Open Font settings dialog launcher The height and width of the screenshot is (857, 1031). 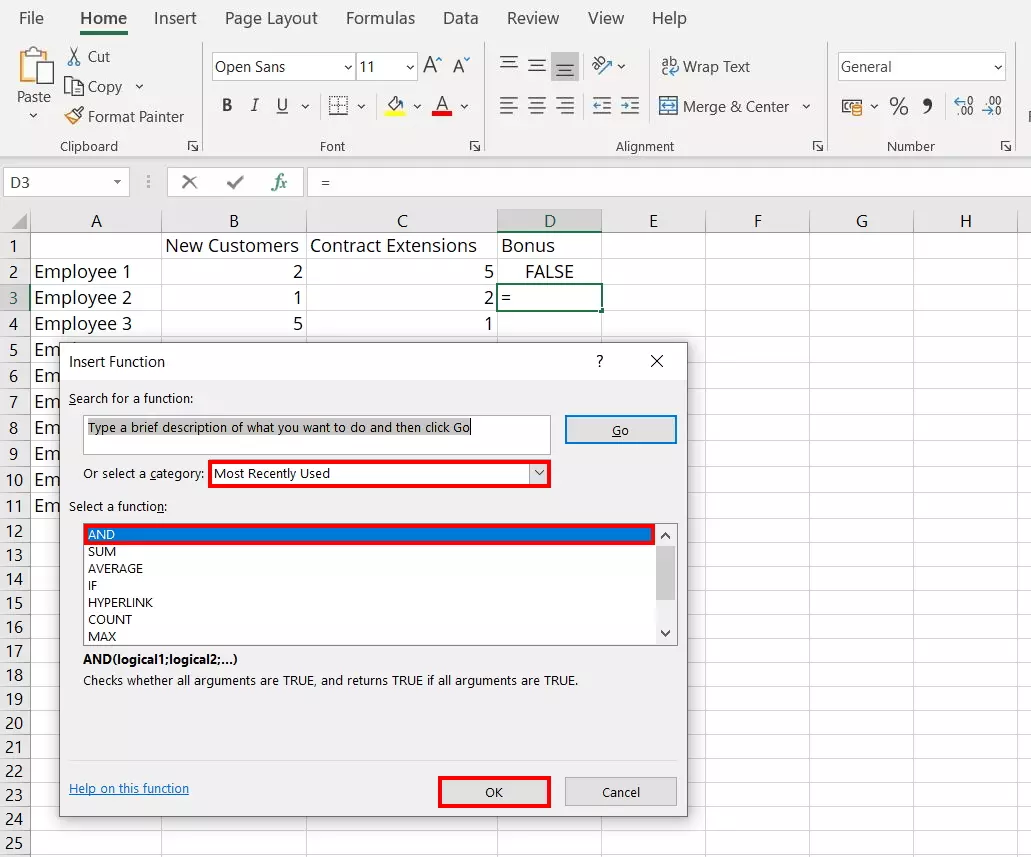(475, 146)
